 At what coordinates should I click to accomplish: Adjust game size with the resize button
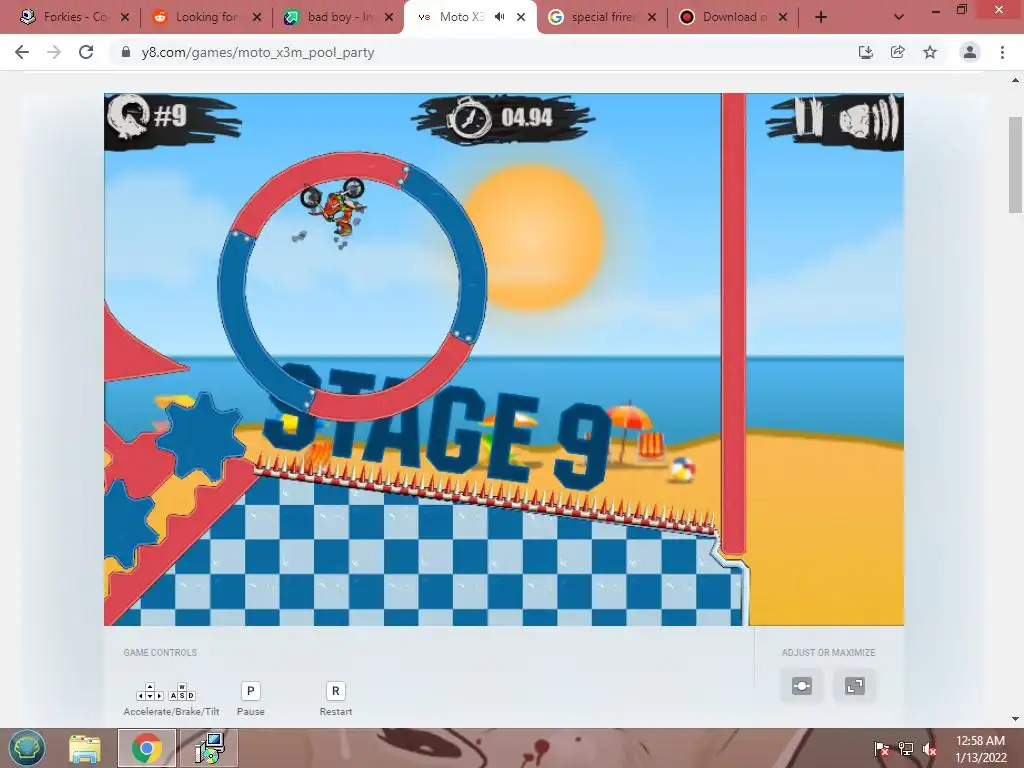pos(802,686)
